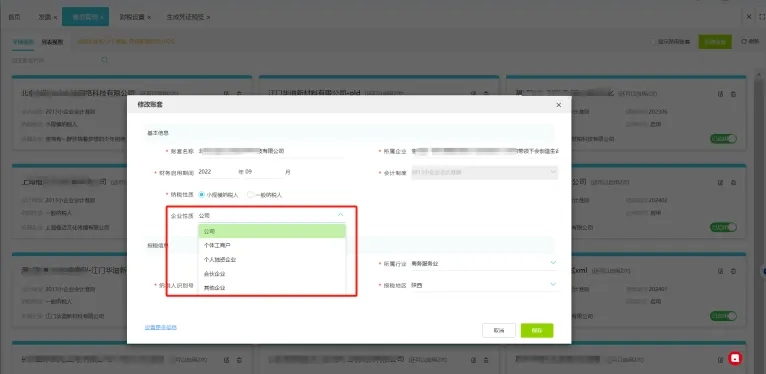766x374 pixels.
Task: Click the 2013小企业会计准则 text on the 北… card
Action: tap(70, 111)
